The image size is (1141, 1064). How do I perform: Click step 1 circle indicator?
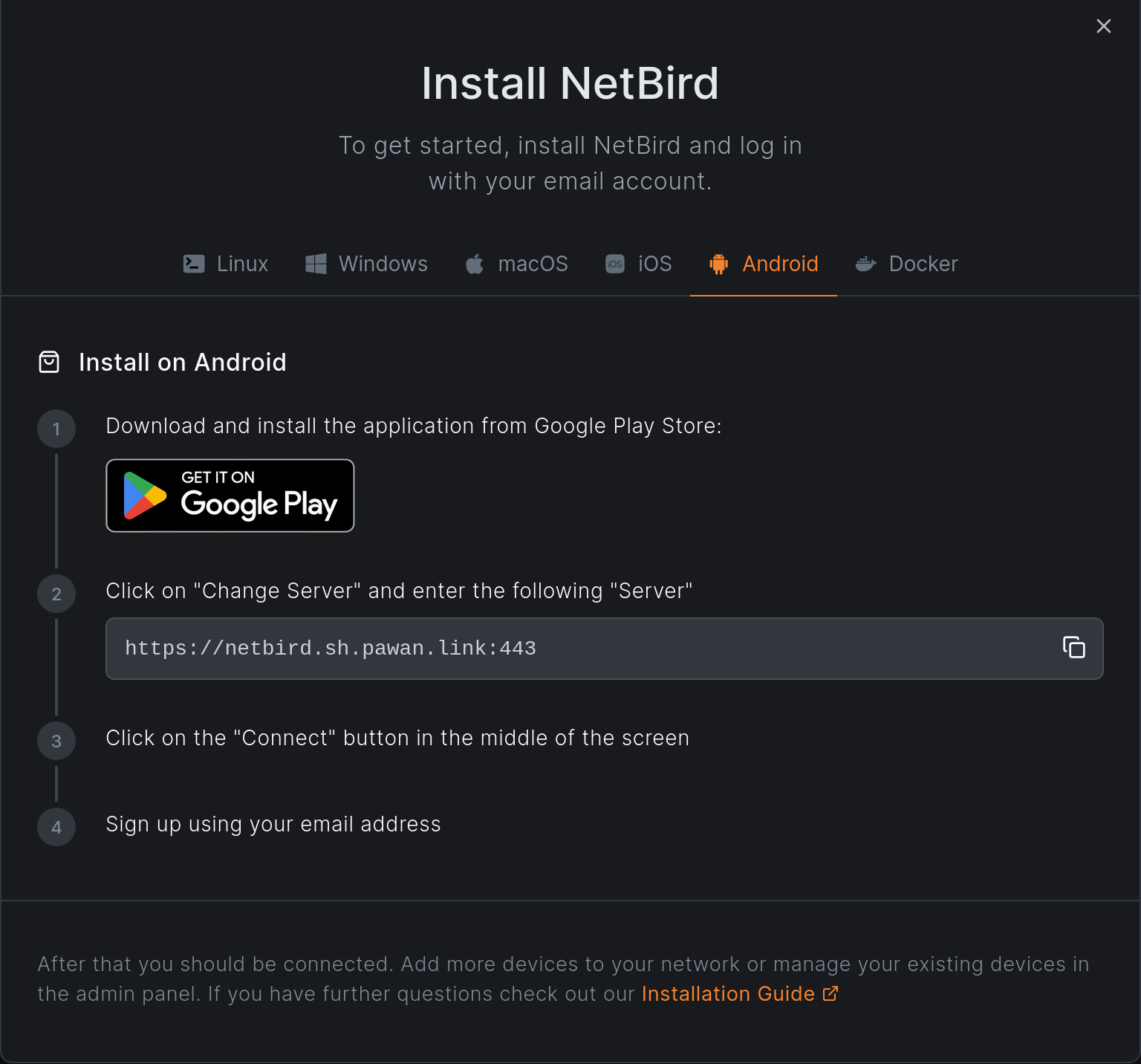pyautogui.click(x=56, y=429)
